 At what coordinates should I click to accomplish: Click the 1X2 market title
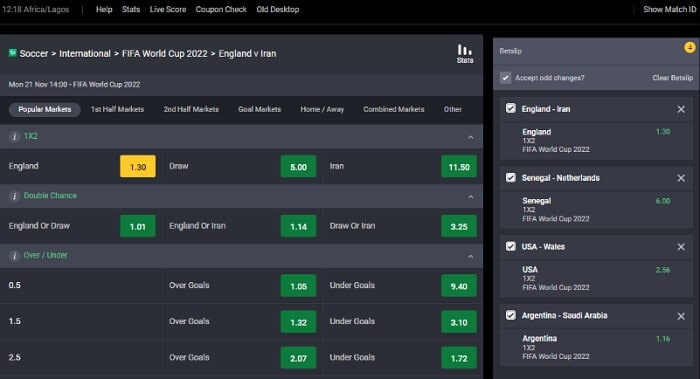(30, 136)
